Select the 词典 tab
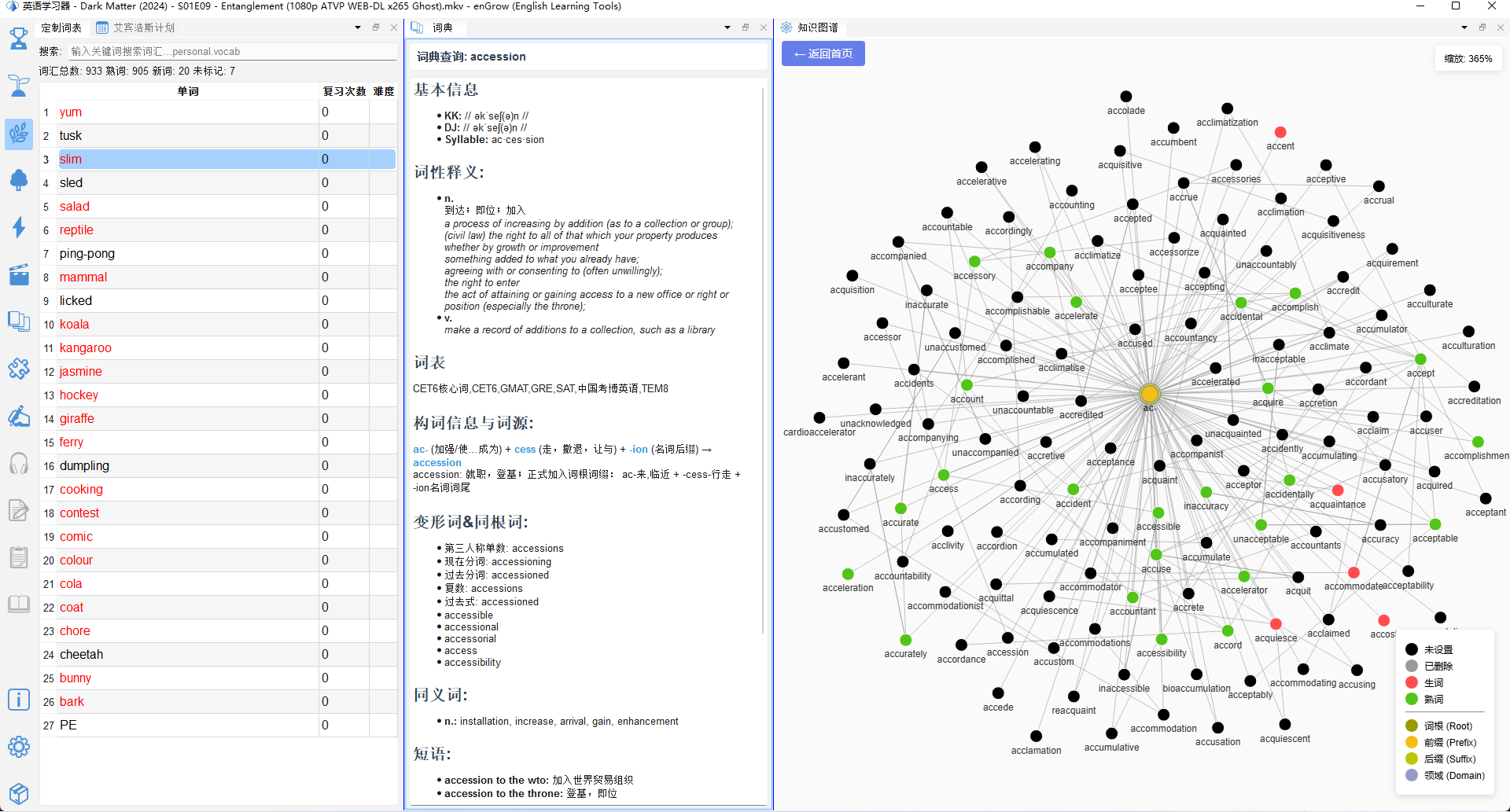 [x=434, y=28]
